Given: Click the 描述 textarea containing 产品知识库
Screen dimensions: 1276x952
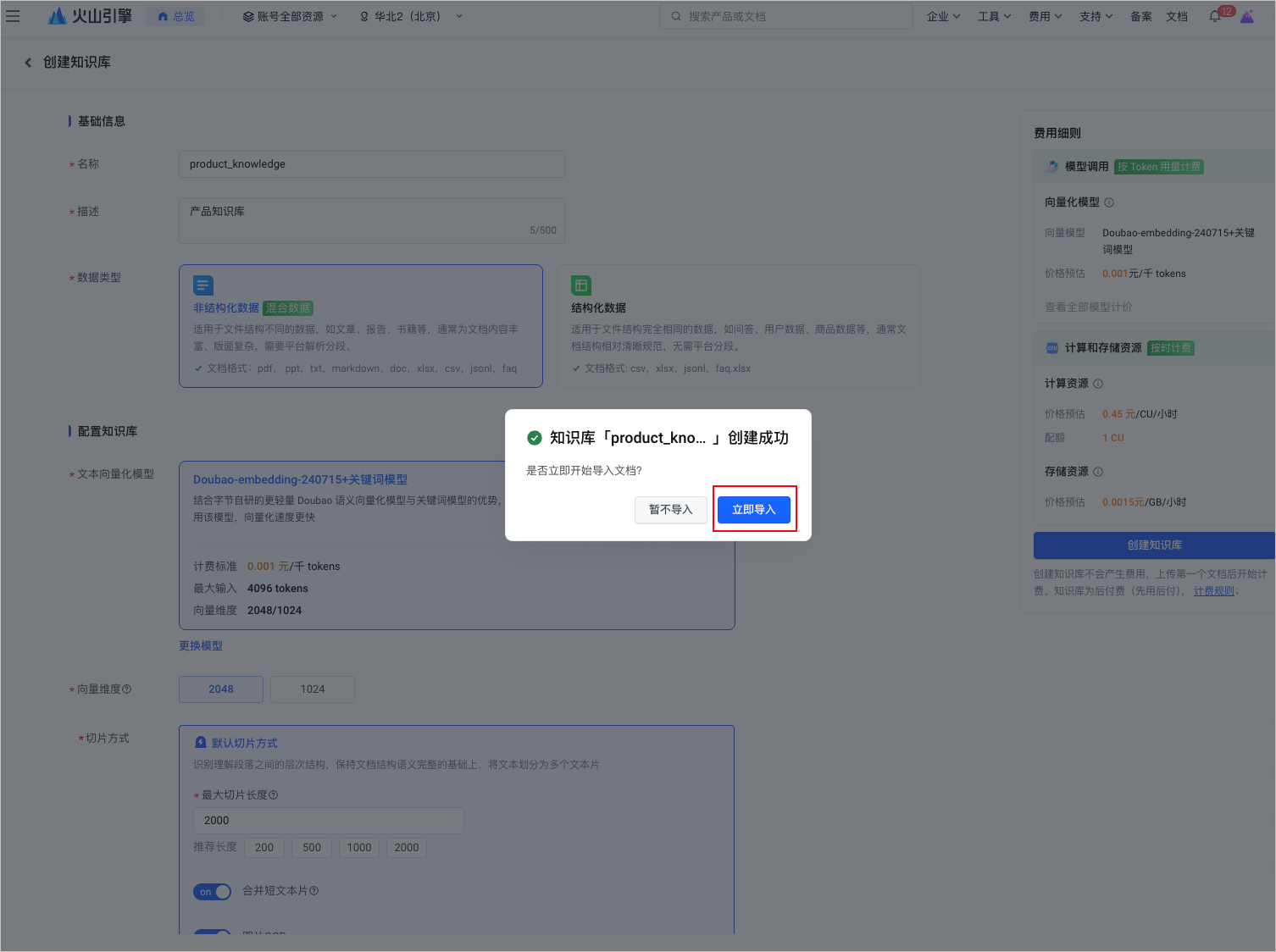Looking at the screenshot, I should tap(371, 221).
